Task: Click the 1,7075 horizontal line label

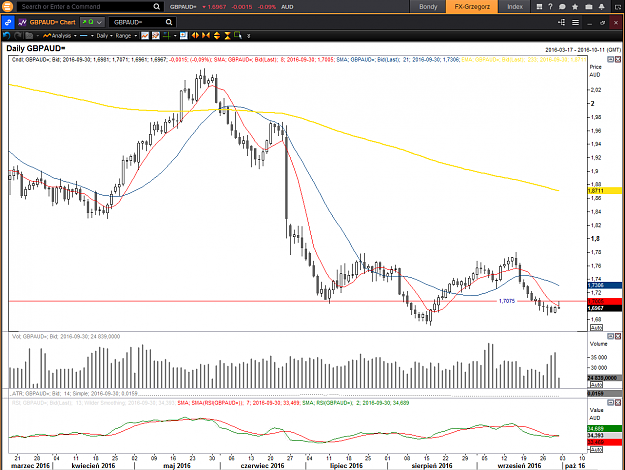Action: (x=507, y=301)
